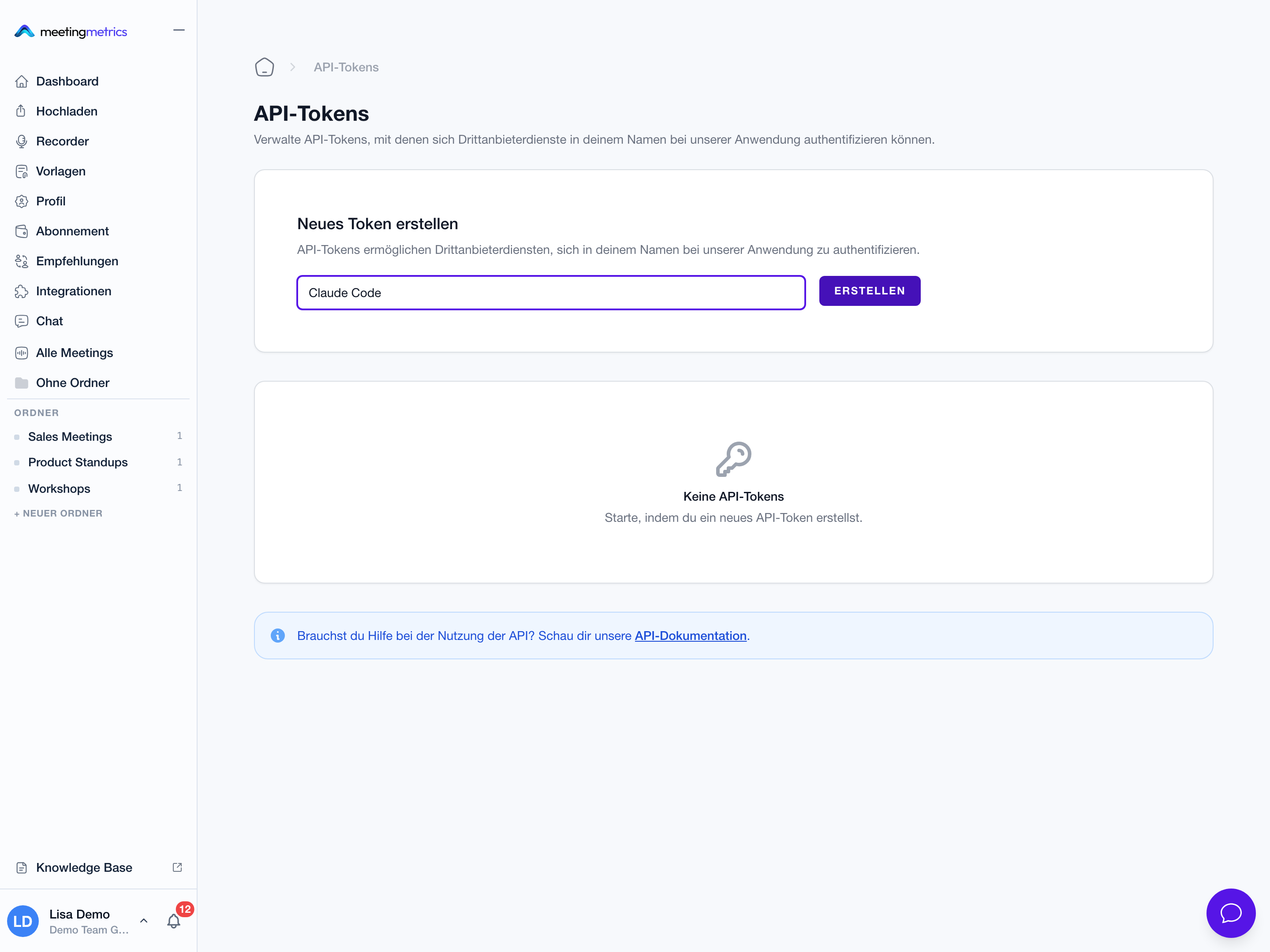Open the notifications bell
This screenshot has width=1270, height=952.
[x=173, y=921]
